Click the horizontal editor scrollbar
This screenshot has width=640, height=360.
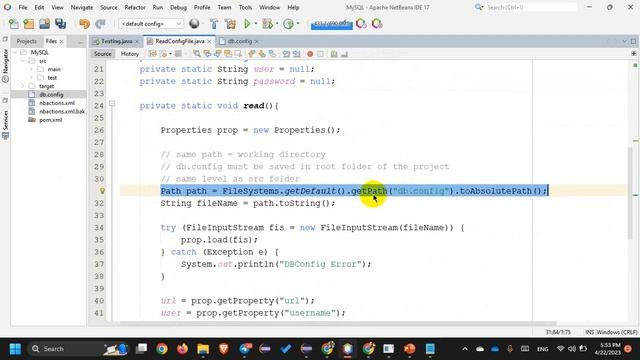[339, 324]
